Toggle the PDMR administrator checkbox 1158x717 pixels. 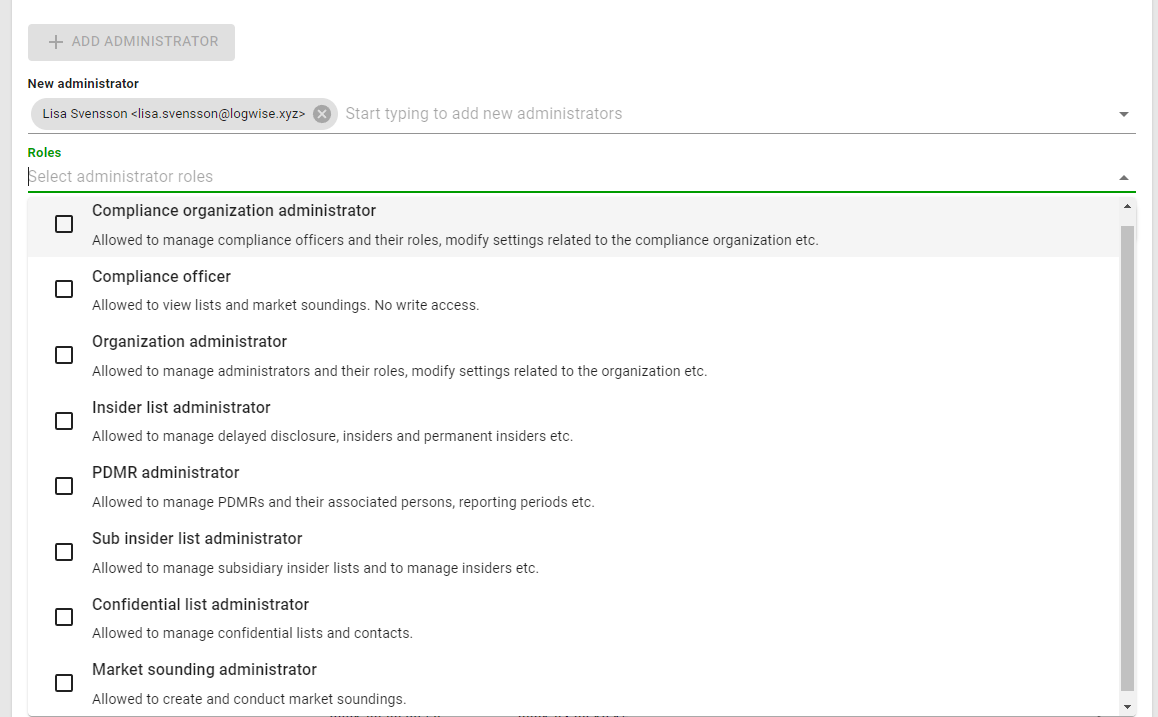point(64,486)
